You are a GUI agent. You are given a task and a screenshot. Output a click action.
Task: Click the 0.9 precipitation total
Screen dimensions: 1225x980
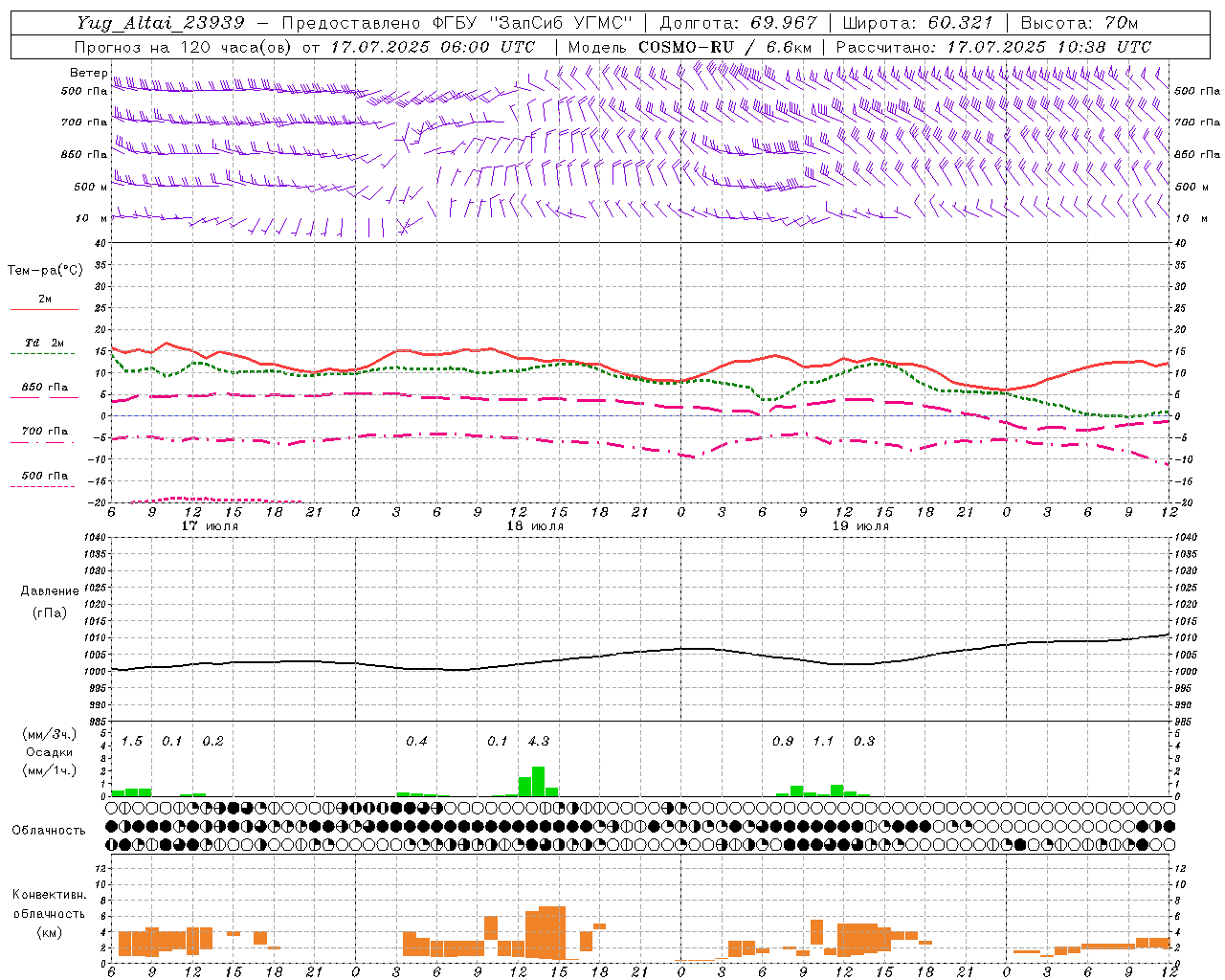click(x=783, y=741)
